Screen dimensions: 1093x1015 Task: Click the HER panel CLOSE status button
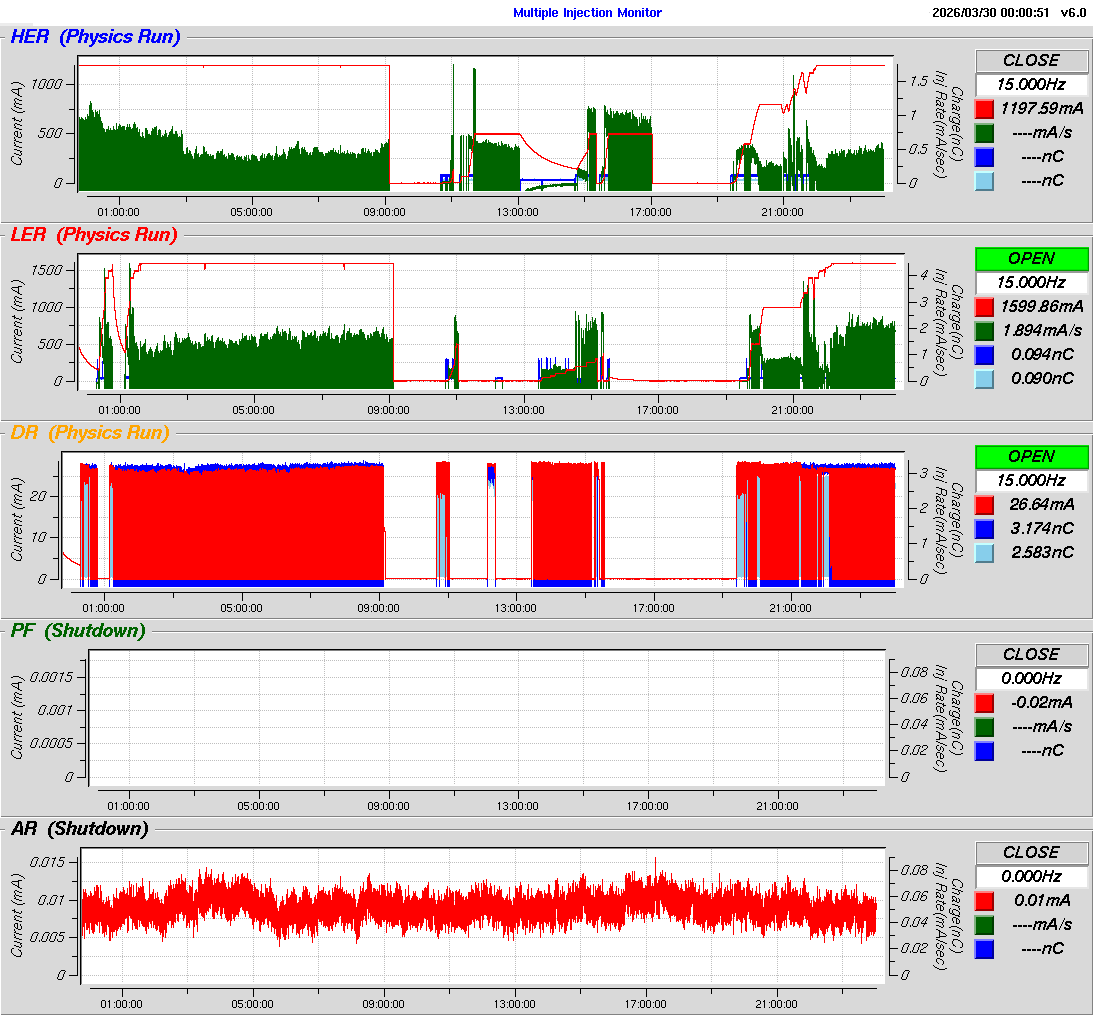click(1031, 61)
